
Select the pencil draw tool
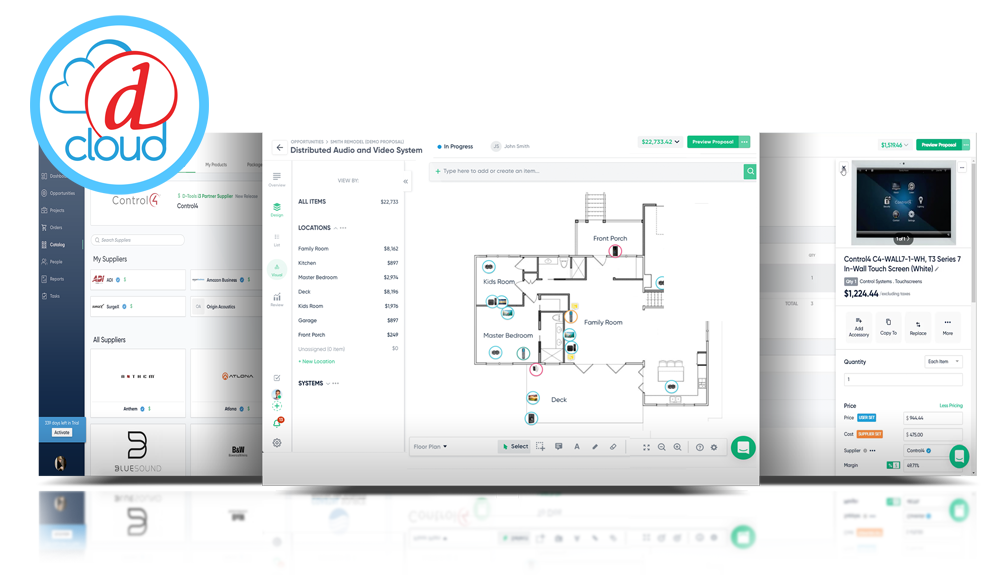click(x=595, y=447)
